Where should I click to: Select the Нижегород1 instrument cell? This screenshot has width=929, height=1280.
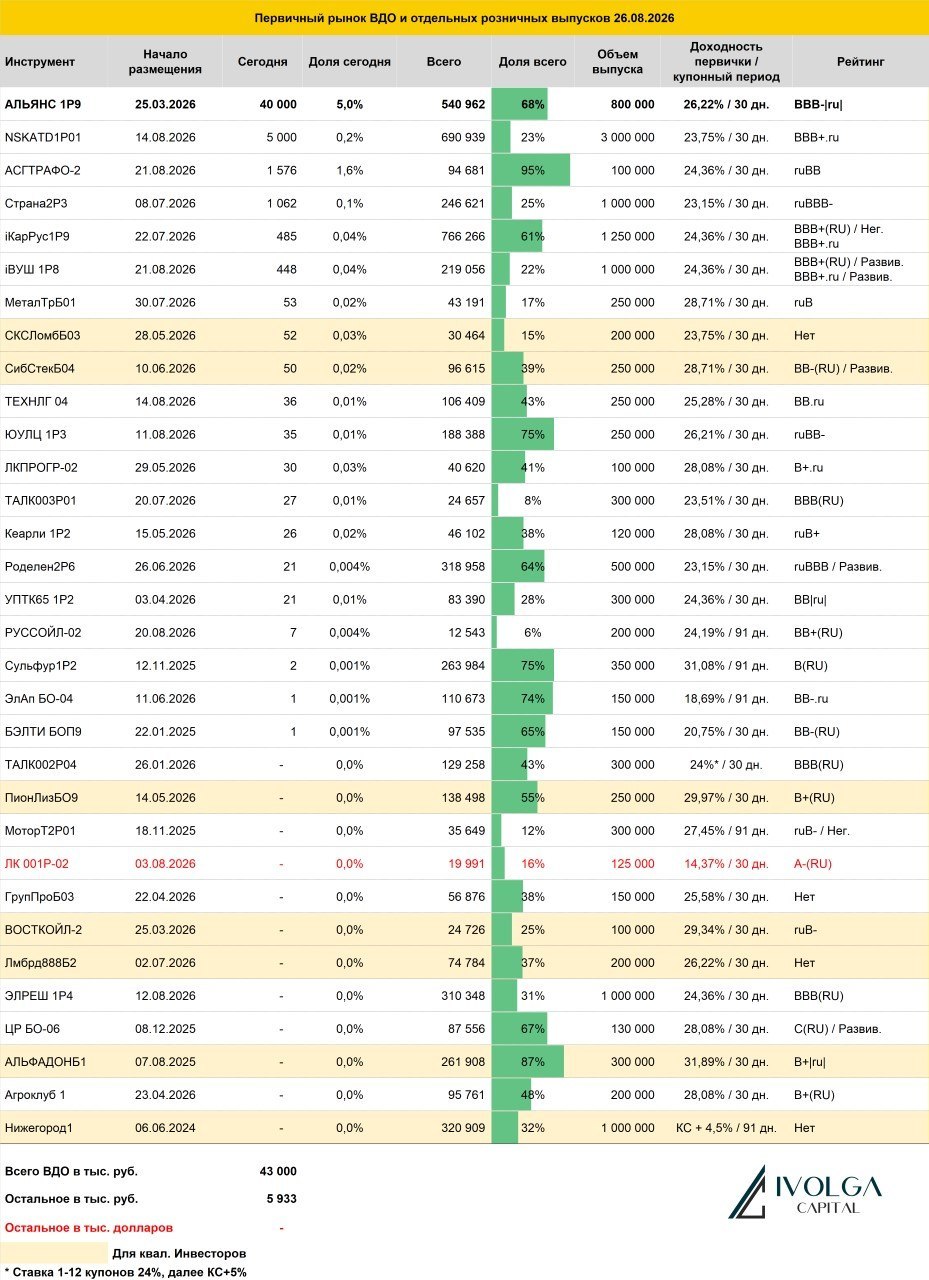tap(39, 1128)
